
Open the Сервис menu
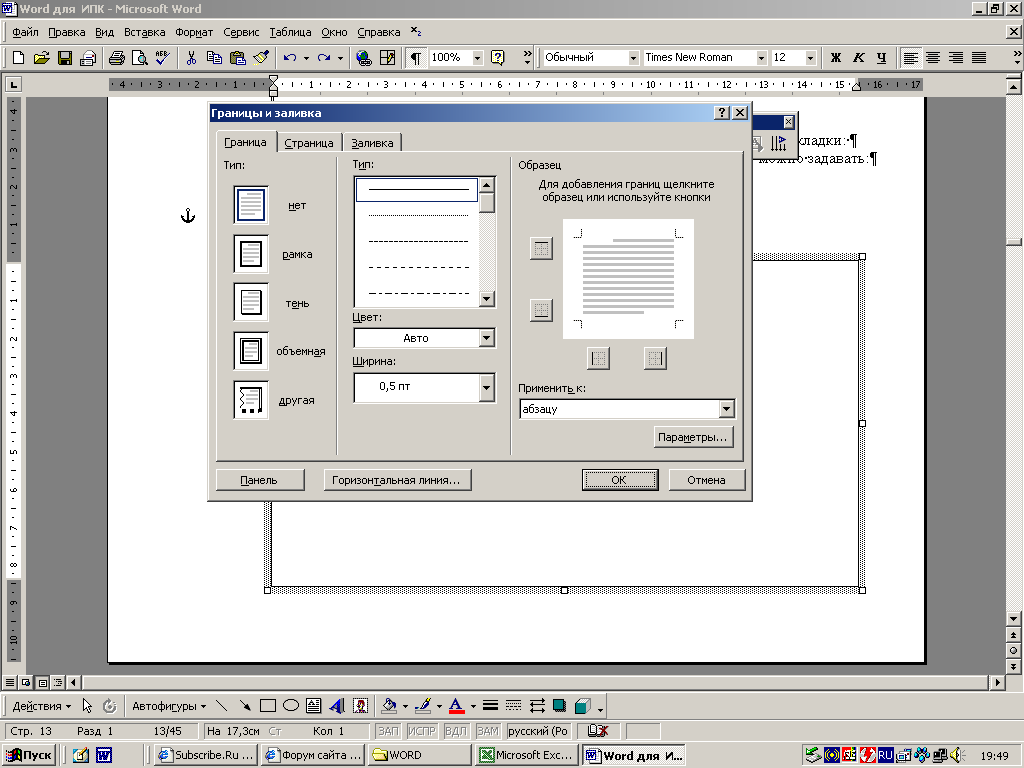click(x=241, y=32)
